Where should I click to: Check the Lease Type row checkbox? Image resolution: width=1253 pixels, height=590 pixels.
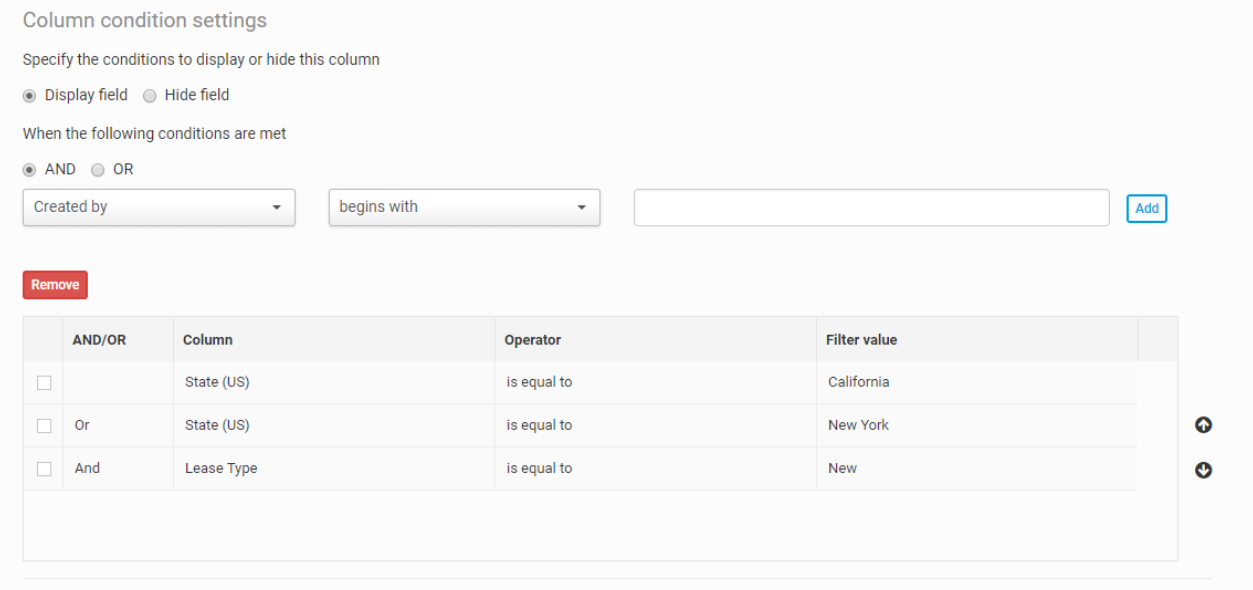(x=44, y=469)
